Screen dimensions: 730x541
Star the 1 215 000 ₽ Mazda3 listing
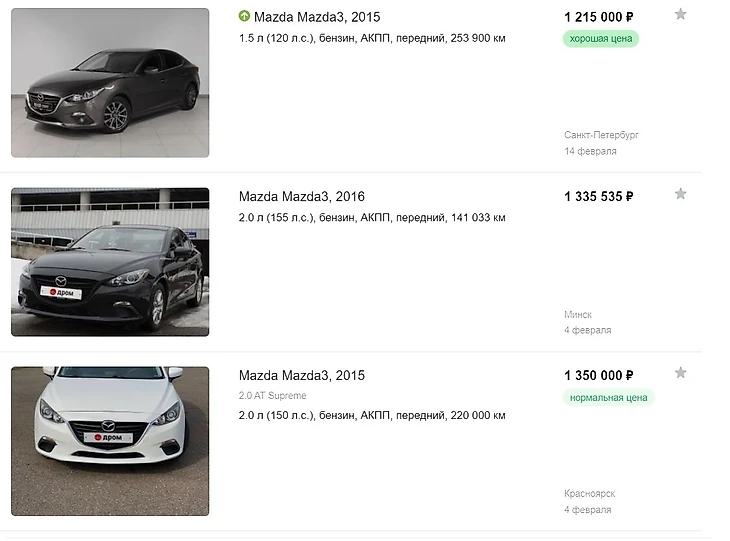click(x=680, y=14)
